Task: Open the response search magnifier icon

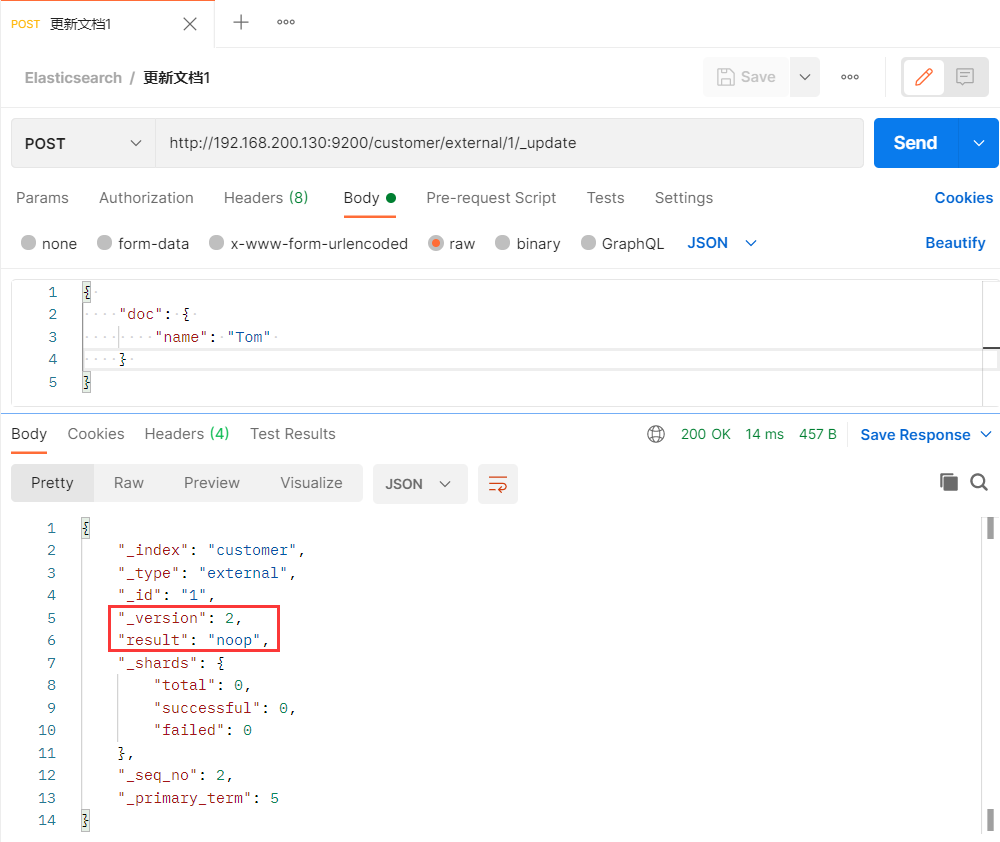Action: click(x=979, y=482)
